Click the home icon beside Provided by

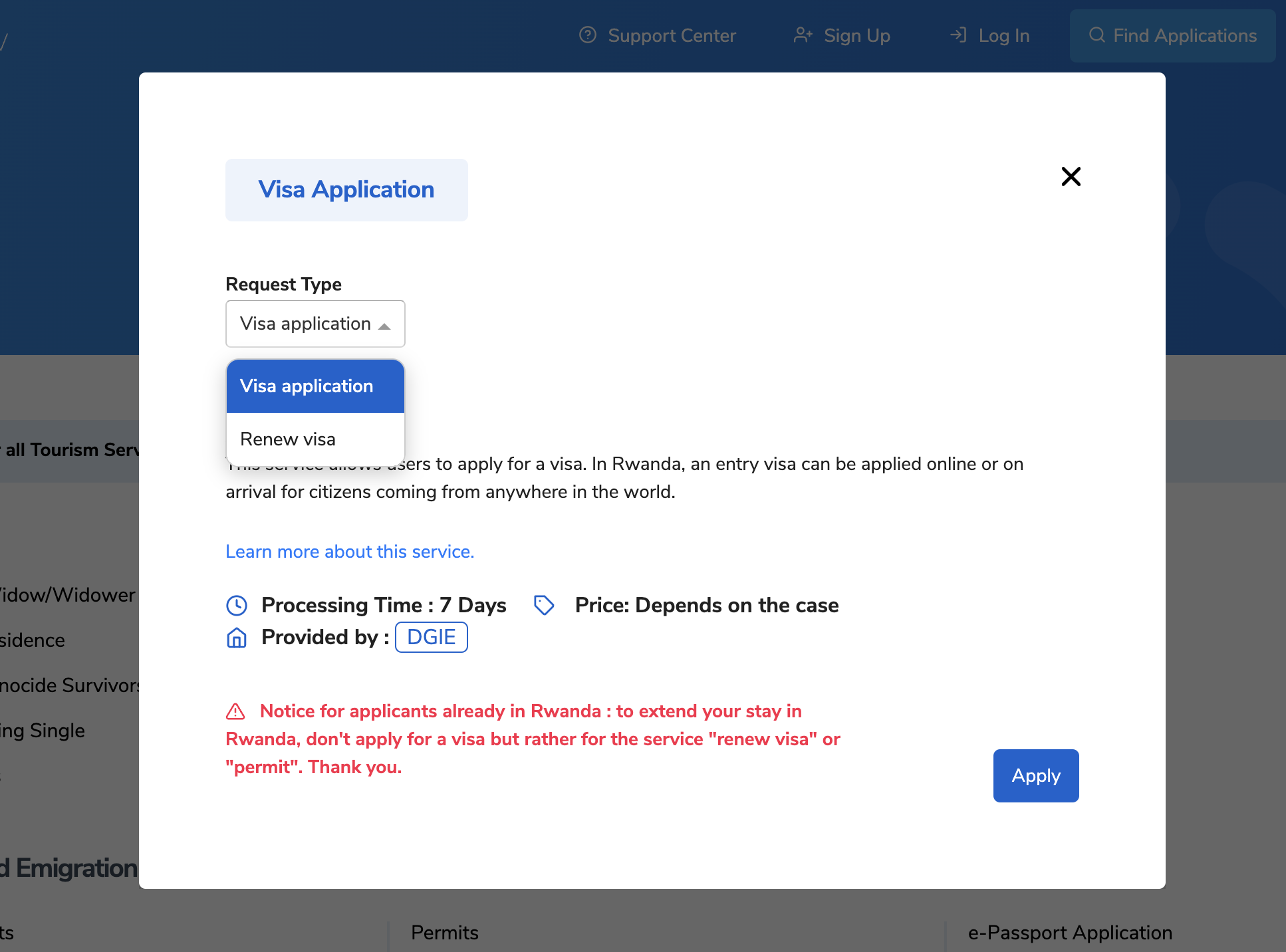click(236, 638)
